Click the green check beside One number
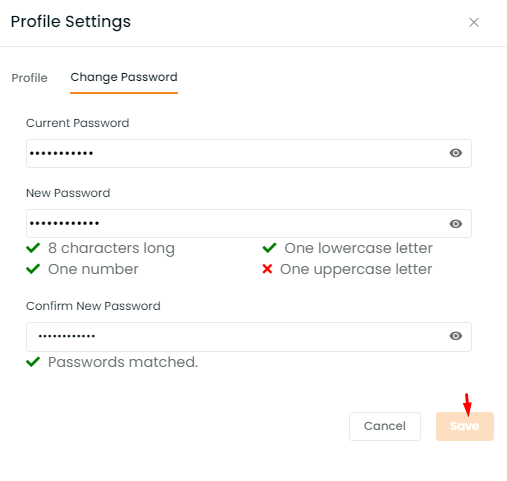This screenshot has height=481, width=507. 33,269
